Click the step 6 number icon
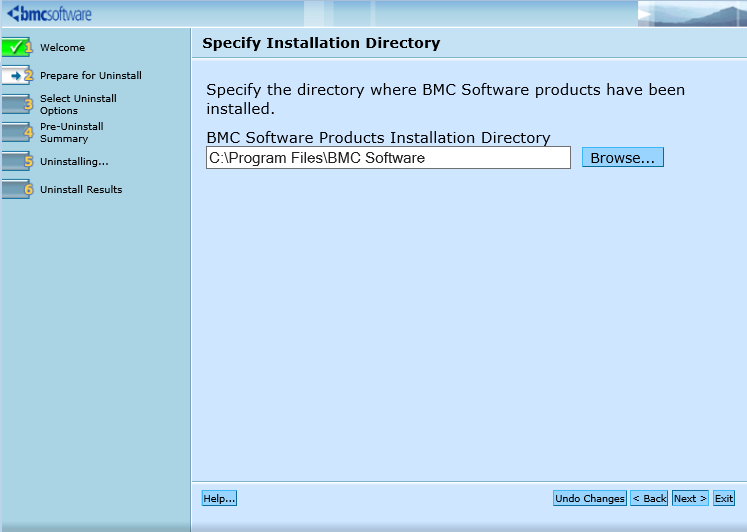This screenshot has width=747, height=532. pos(17,189)
